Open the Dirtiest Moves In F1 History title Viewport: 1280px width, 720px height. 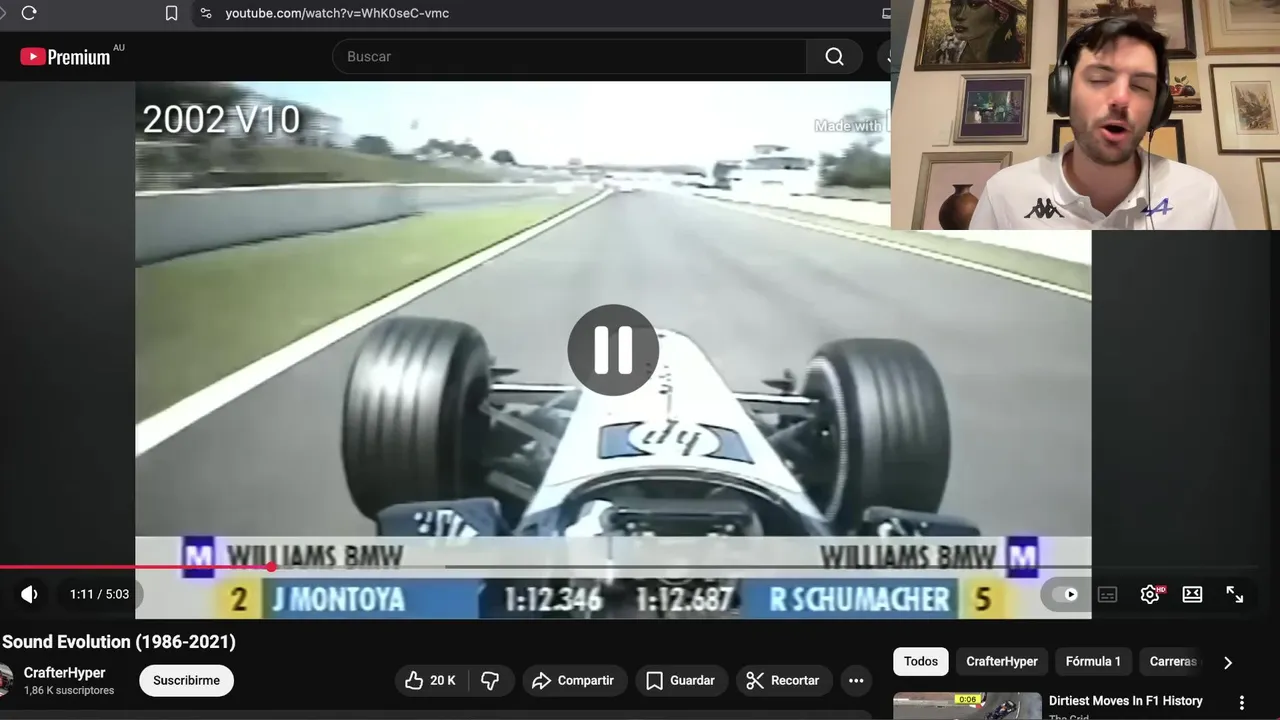1126,701
